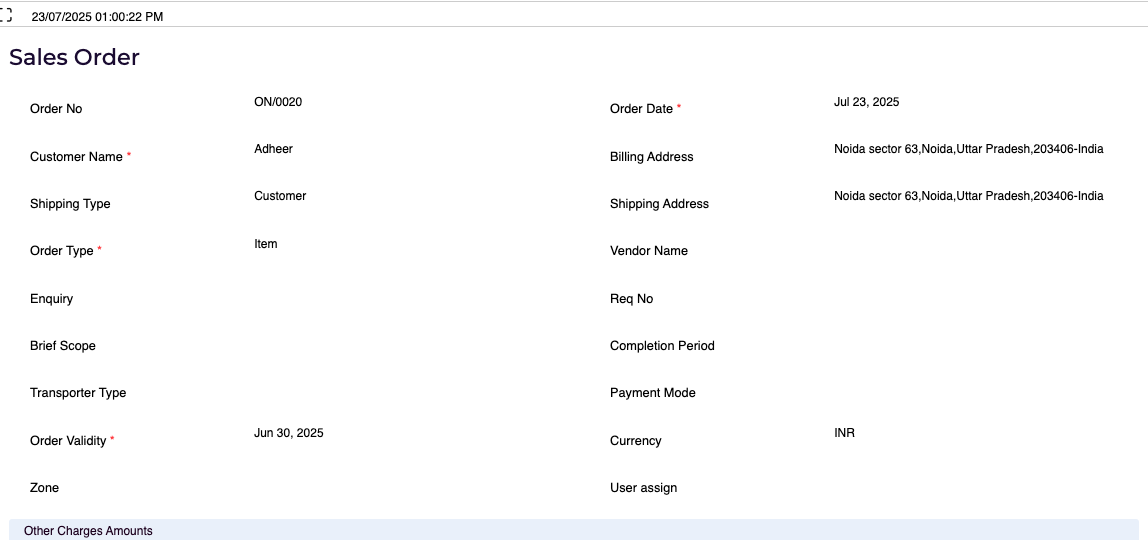Click the Vendor Name label
The height and width of the screenshot is (540, 1148).
[x=649, y=251]
